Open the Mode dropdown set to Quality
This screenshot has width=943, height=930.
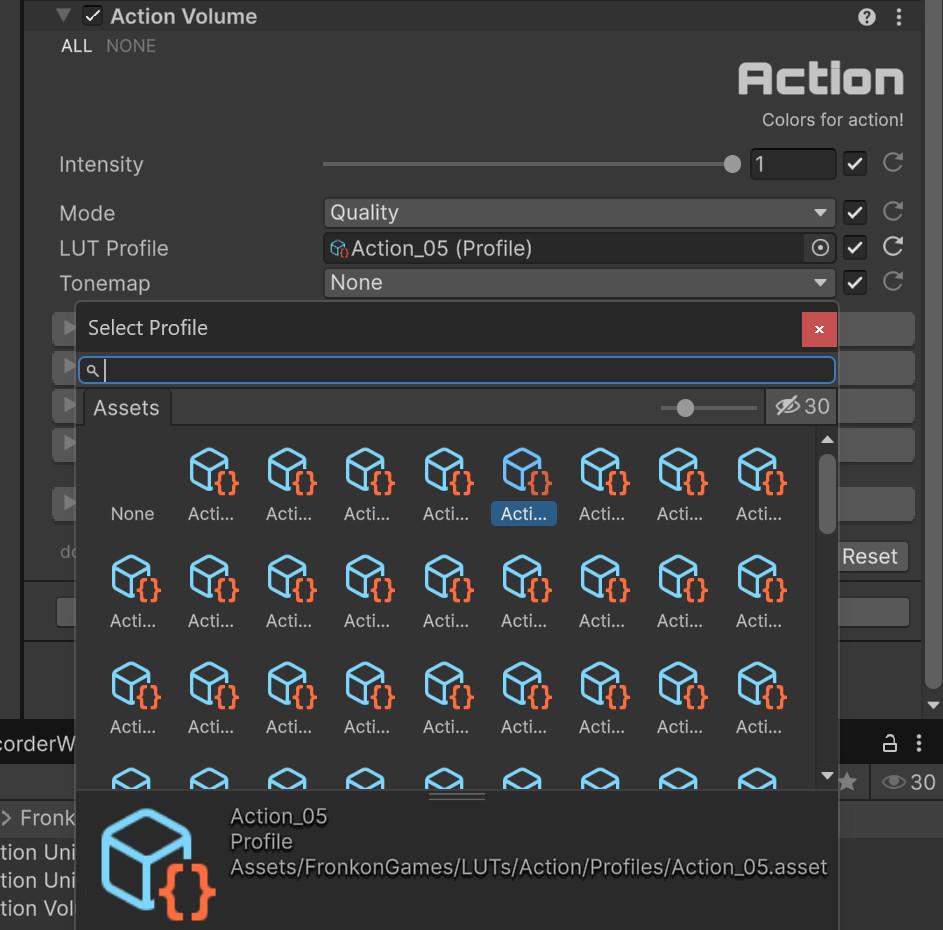[x=579, y=212]
